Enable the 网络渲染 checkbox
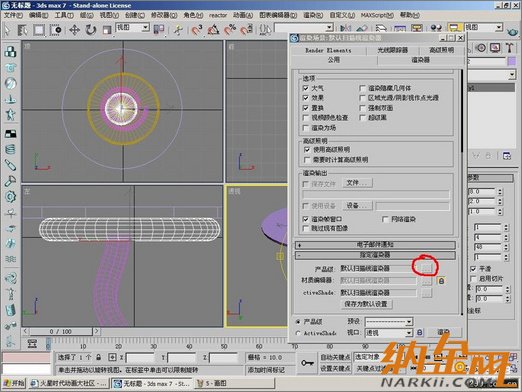Image resolution: width=522 pixels, height=392 pixels. (385, 219)
